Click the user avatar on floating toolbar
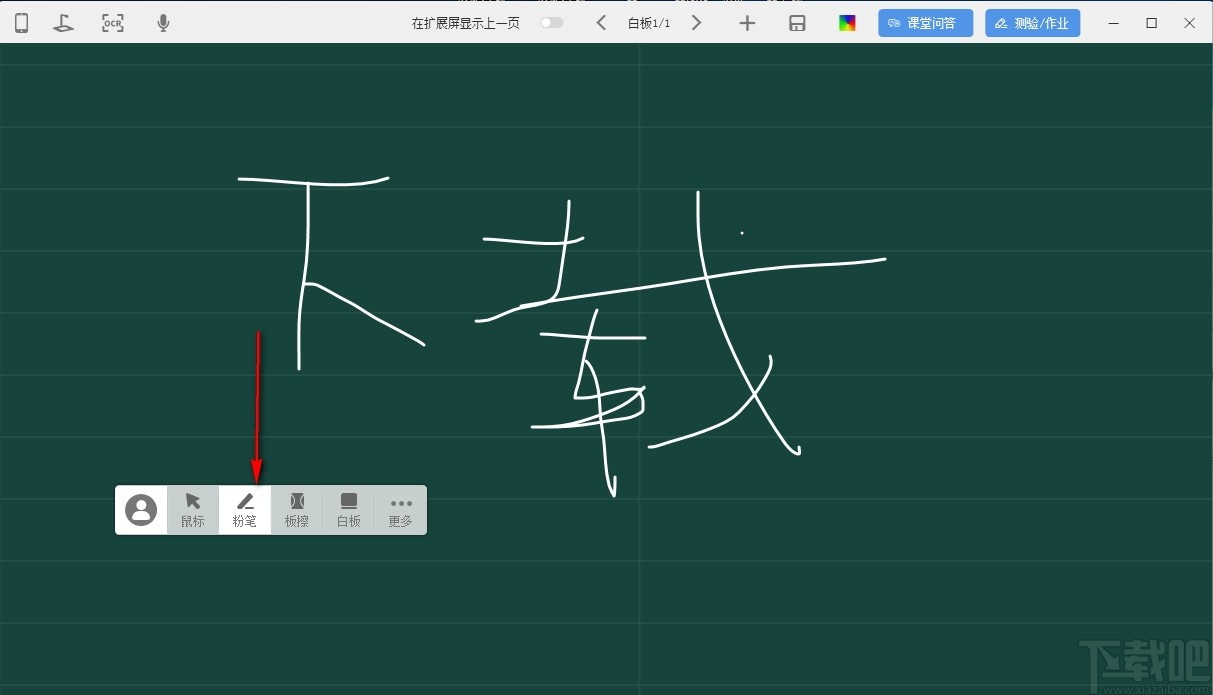The image size is (1213, 695). (141, 509)
